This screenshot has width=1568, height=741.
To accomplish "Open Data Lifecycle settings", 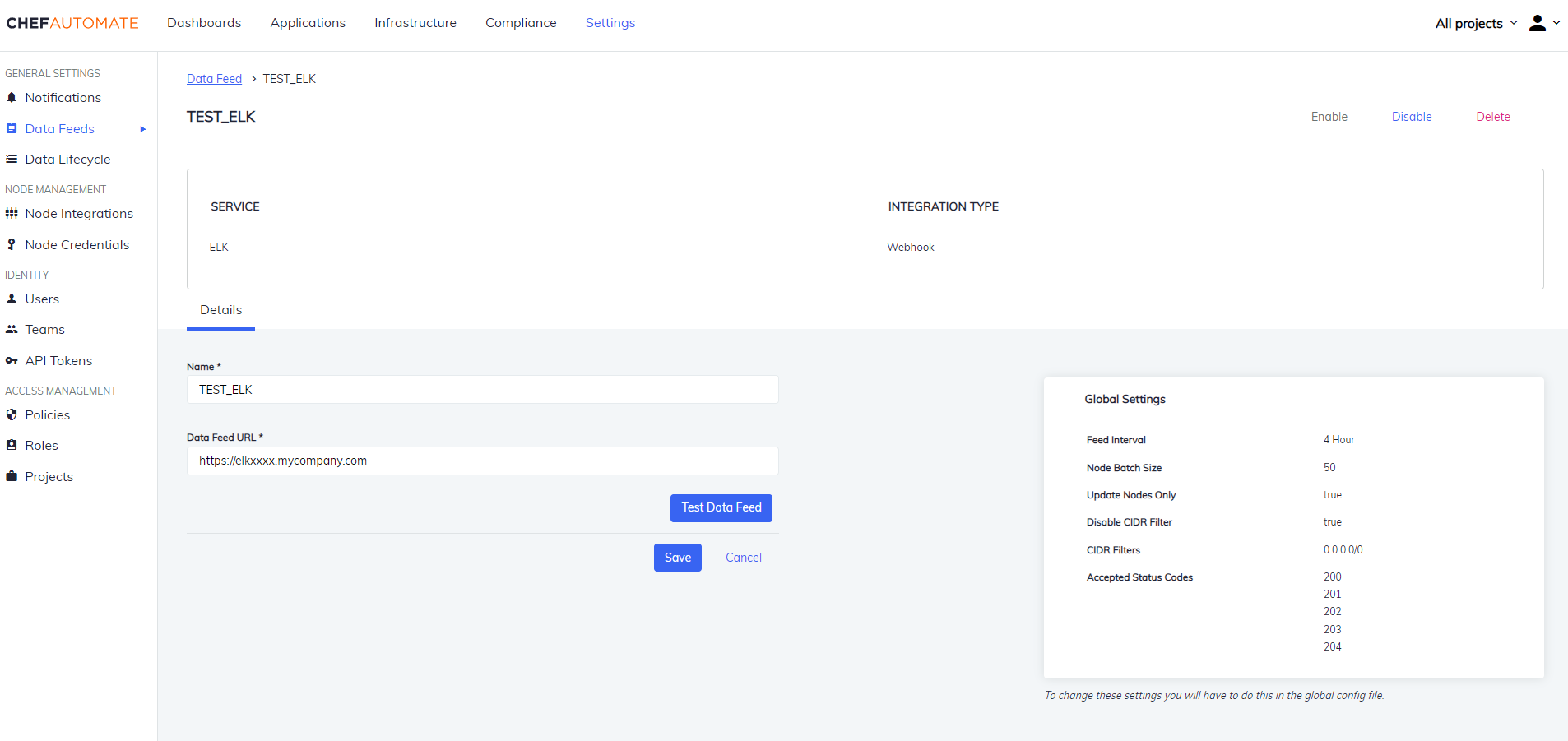I will pyautogui.click(x=12, y=159).
